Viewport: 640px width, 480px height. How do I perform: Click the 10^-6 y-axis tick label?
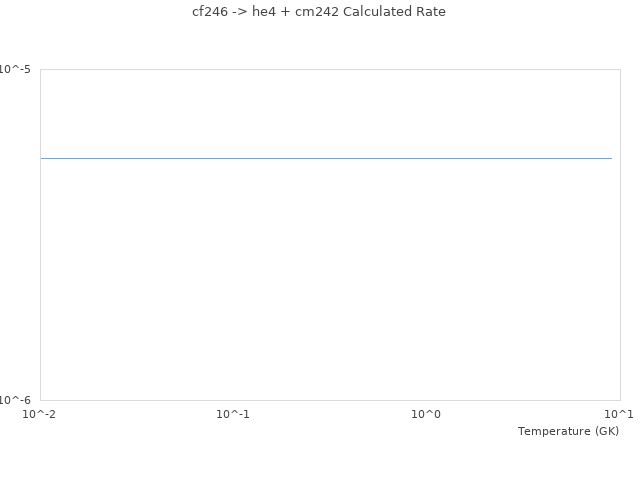tap(15, 401)
